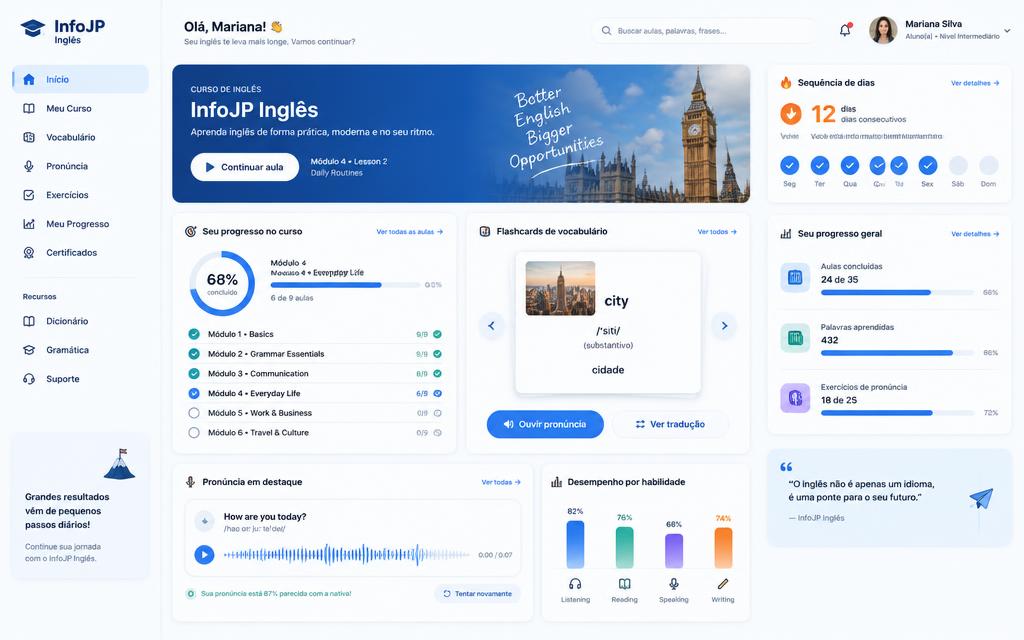
Task: Click the Pronúncia em destaque microphone icon
Action: pos(190,482)
